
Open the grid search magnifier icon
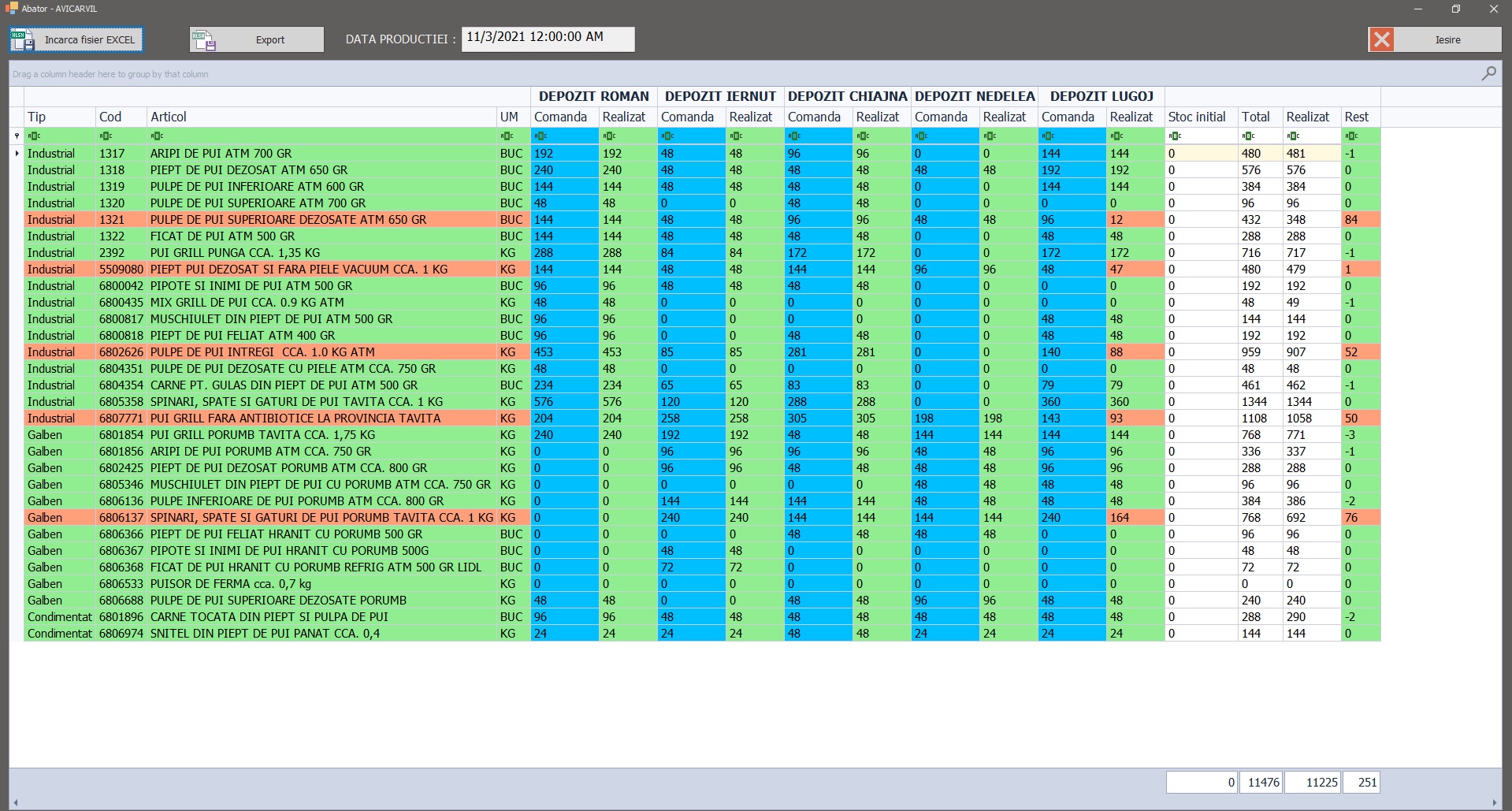[1488, 73]
